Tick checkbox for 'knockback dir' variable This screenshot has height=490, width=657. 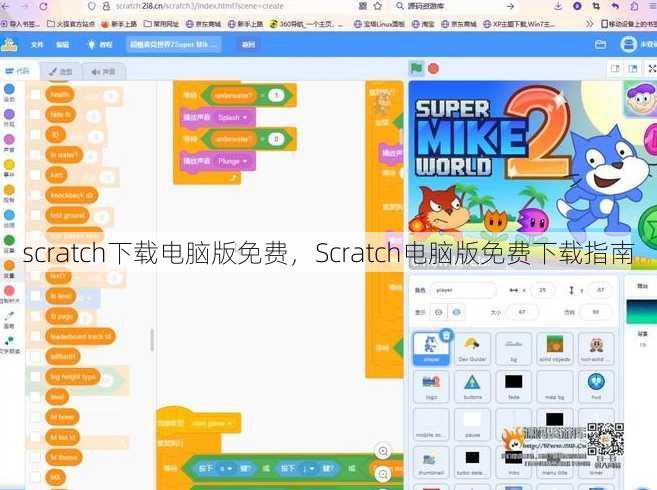[36, 195]
